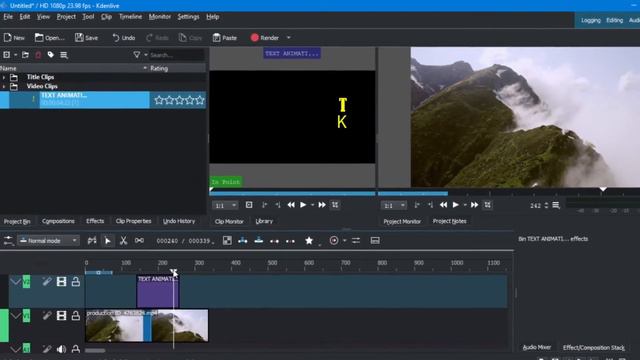Switch to the Compositions tab
Viewport: 640px width, 360px height.
pyautogui.click(x=58, y=221)
